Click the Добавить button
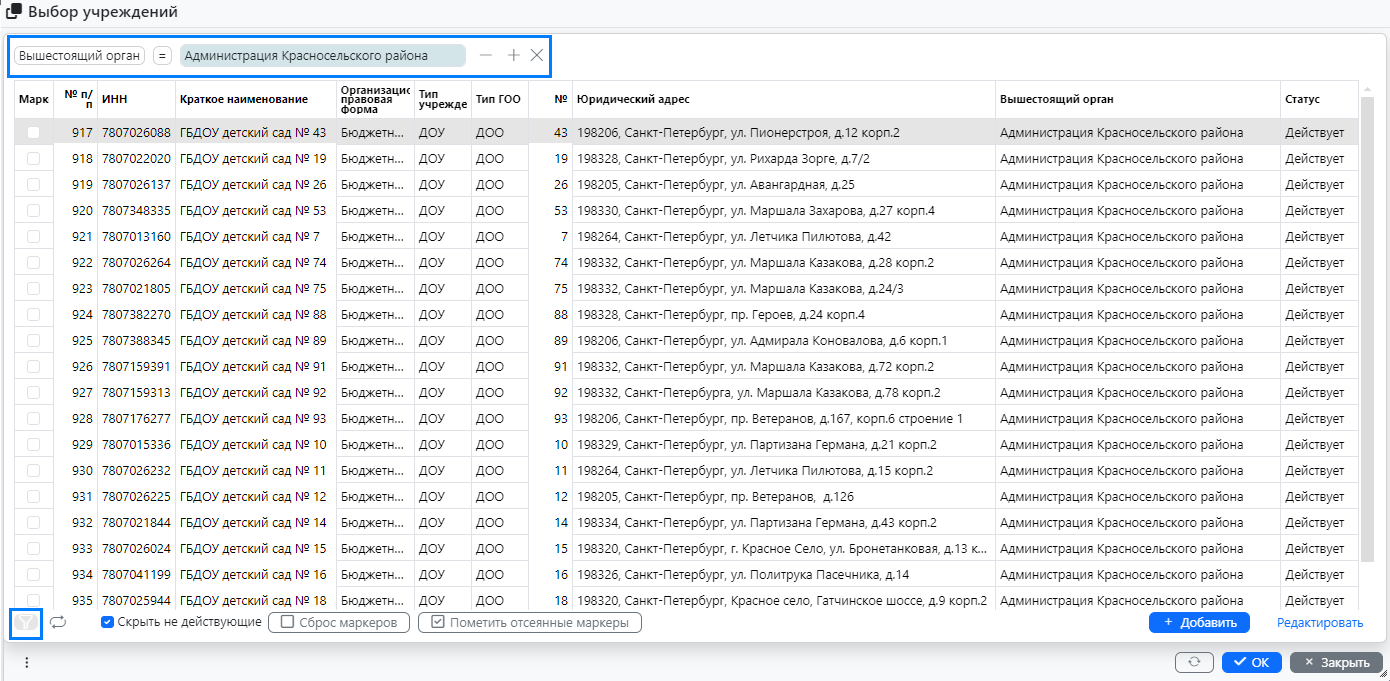Image resolution: width=1390 pixels, height=681 pixels. click(1199, 623)
